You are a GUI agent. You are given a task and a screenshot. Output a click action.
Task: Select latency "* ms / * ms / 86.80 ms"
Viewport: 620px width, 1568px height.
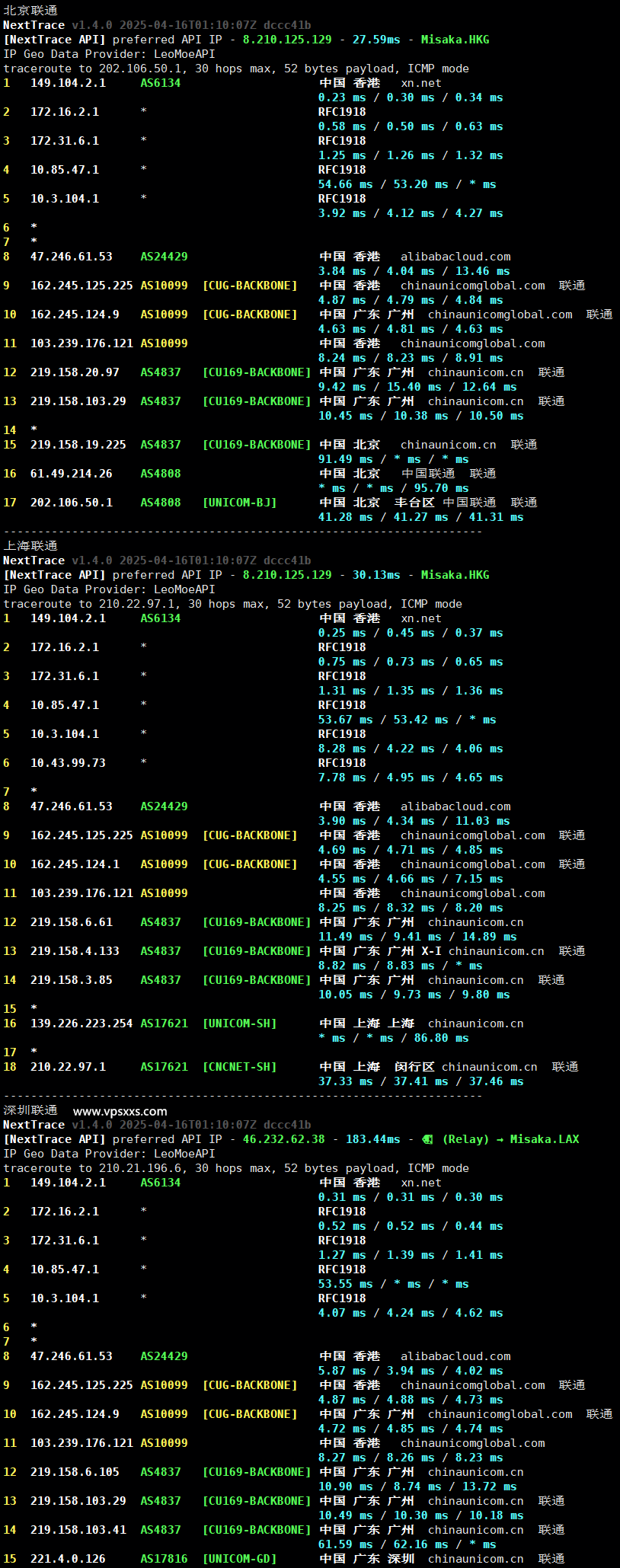(x=394, y=1038)
